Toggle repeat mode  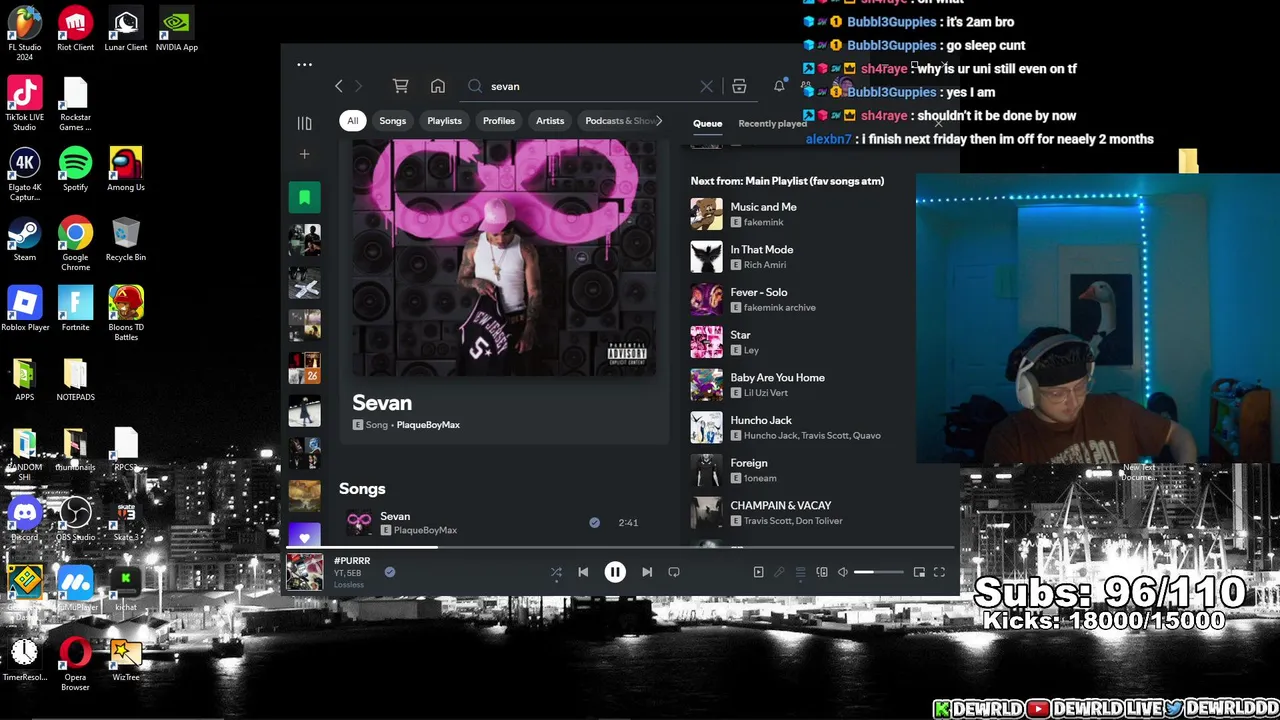[674, 572]
